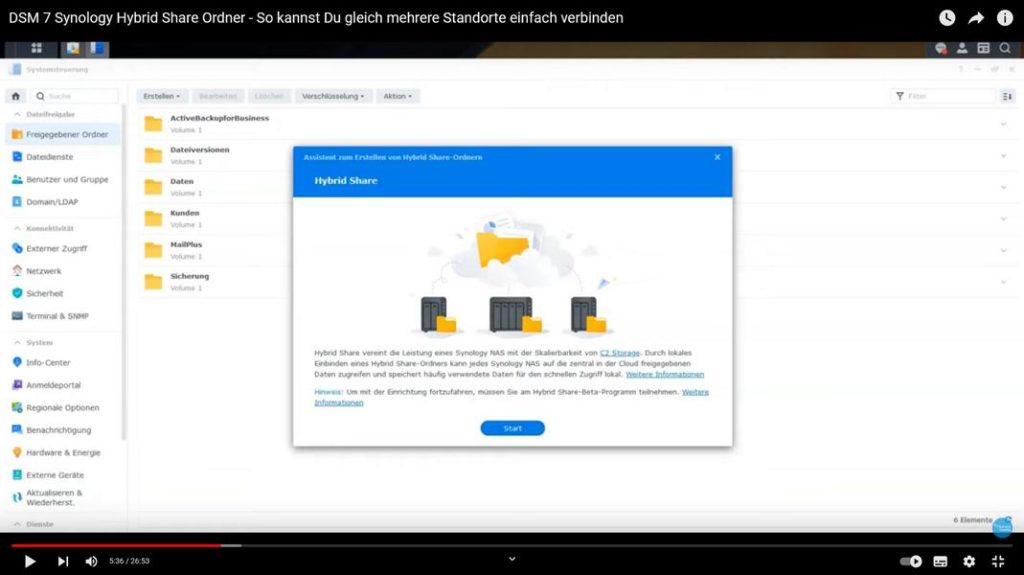Open the DSM main menu grid icon
1024x575 pixels.
37,48
